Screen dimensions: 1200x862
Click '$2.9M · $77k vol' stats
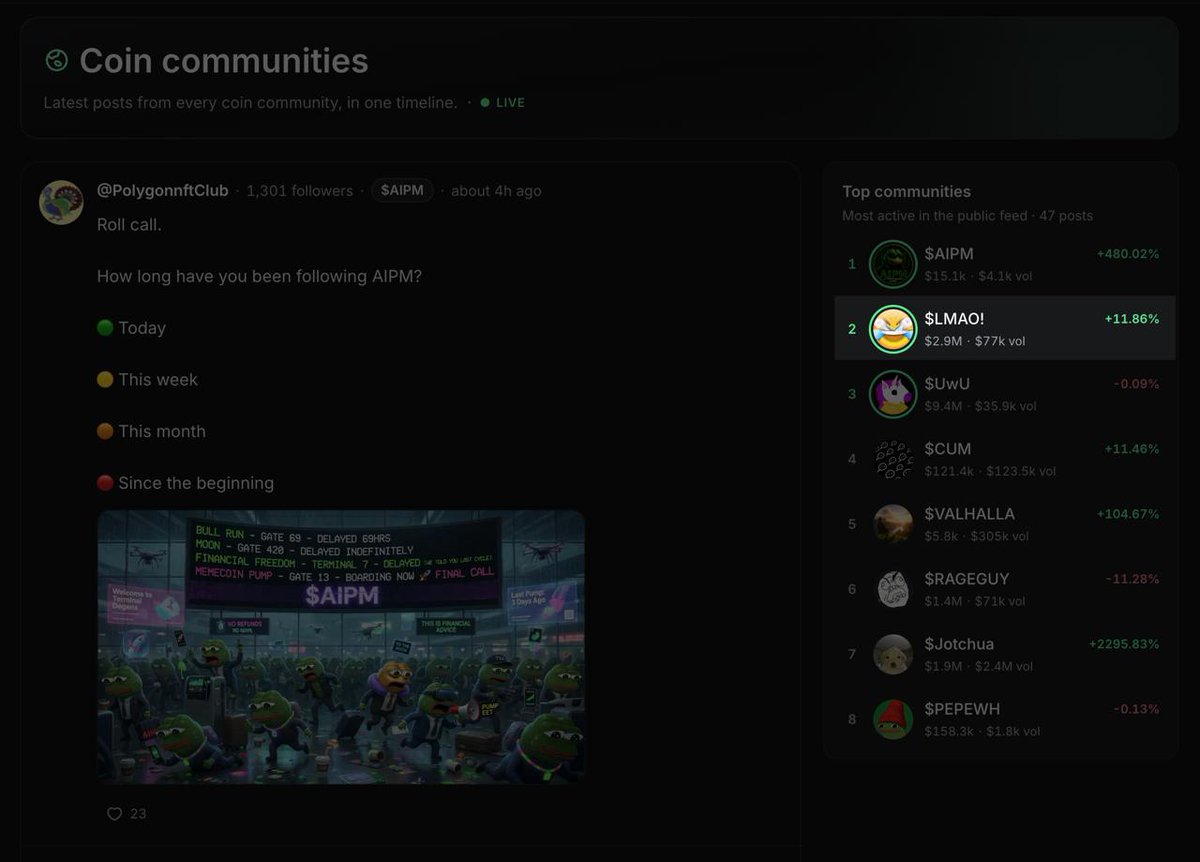(975, 341)
